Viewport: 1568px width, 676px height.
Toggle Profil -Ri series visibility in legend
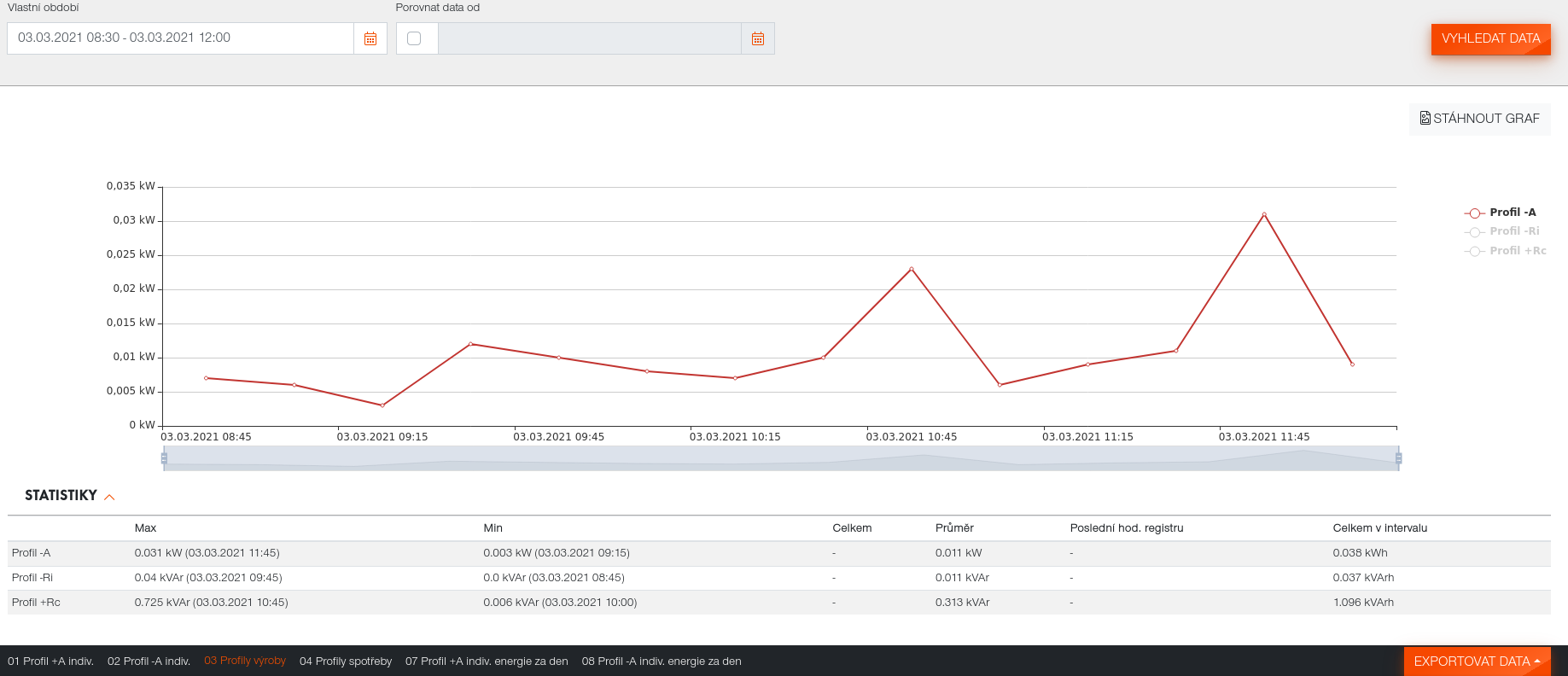point(1513,231)
